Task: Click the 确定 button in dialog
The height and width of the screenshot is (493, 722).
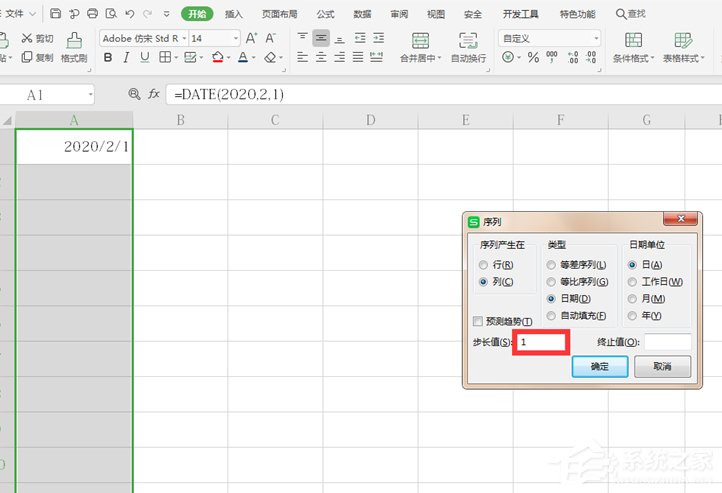Action: tap(600, 367)
